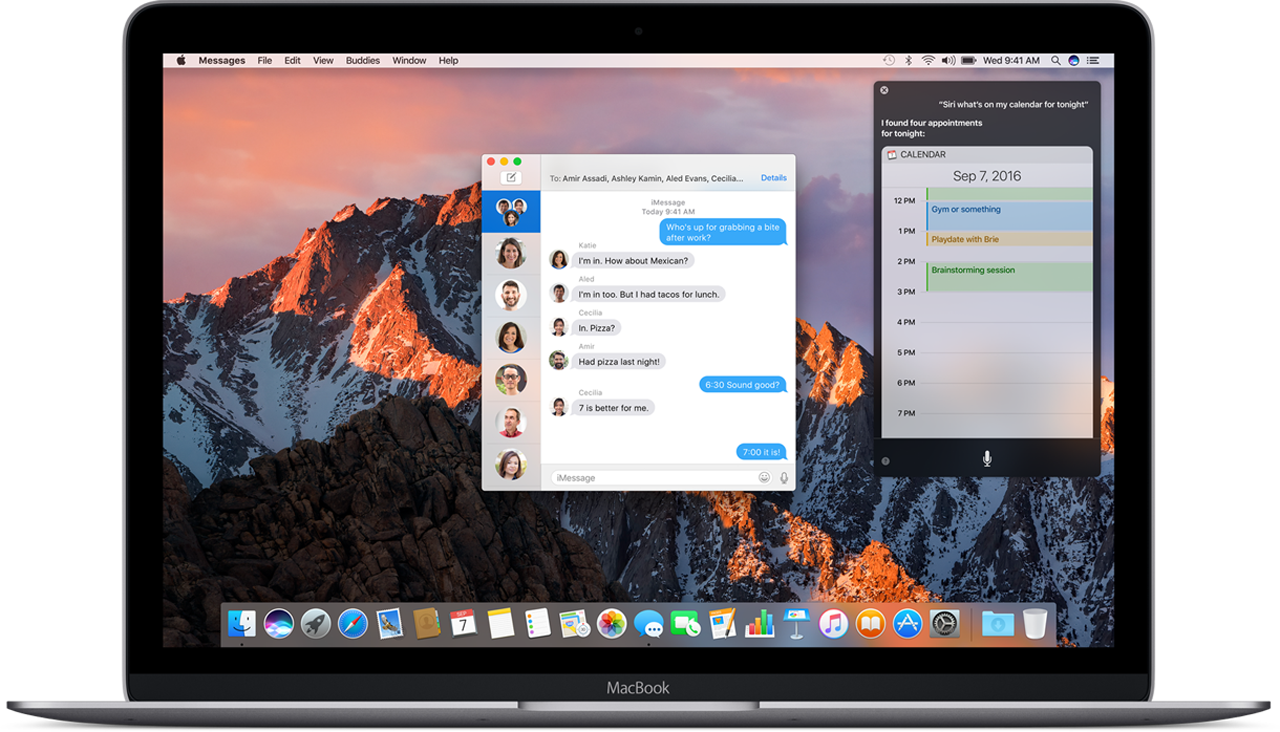The width and height of the screenshot is (1280, 732).
Task: Open iTunes music note icon in dock
Action: click(833, 624)
